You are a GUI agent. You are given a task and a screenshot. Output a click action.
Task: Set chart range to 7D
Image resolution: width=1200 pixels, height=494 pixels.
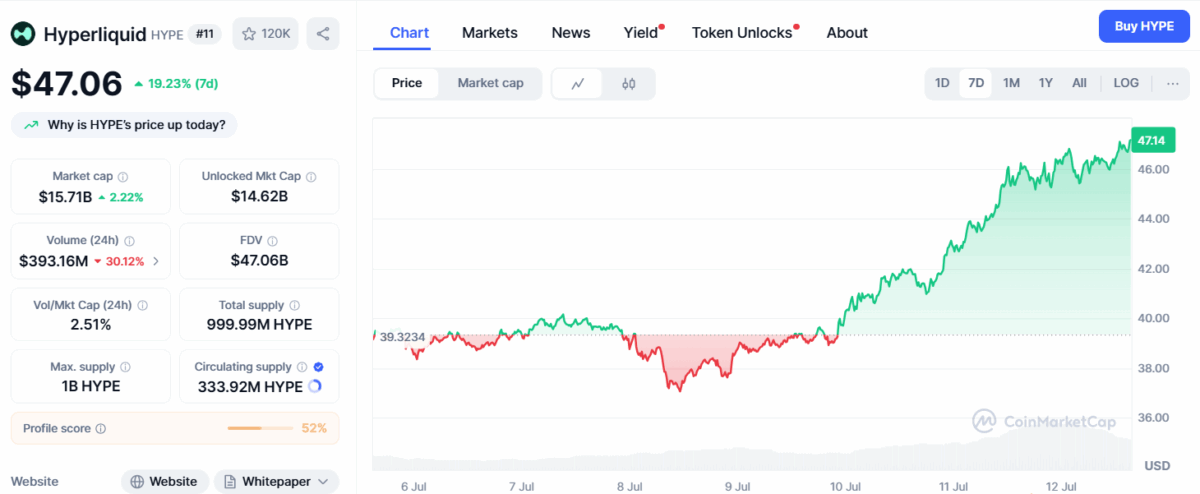pos(976,83)
